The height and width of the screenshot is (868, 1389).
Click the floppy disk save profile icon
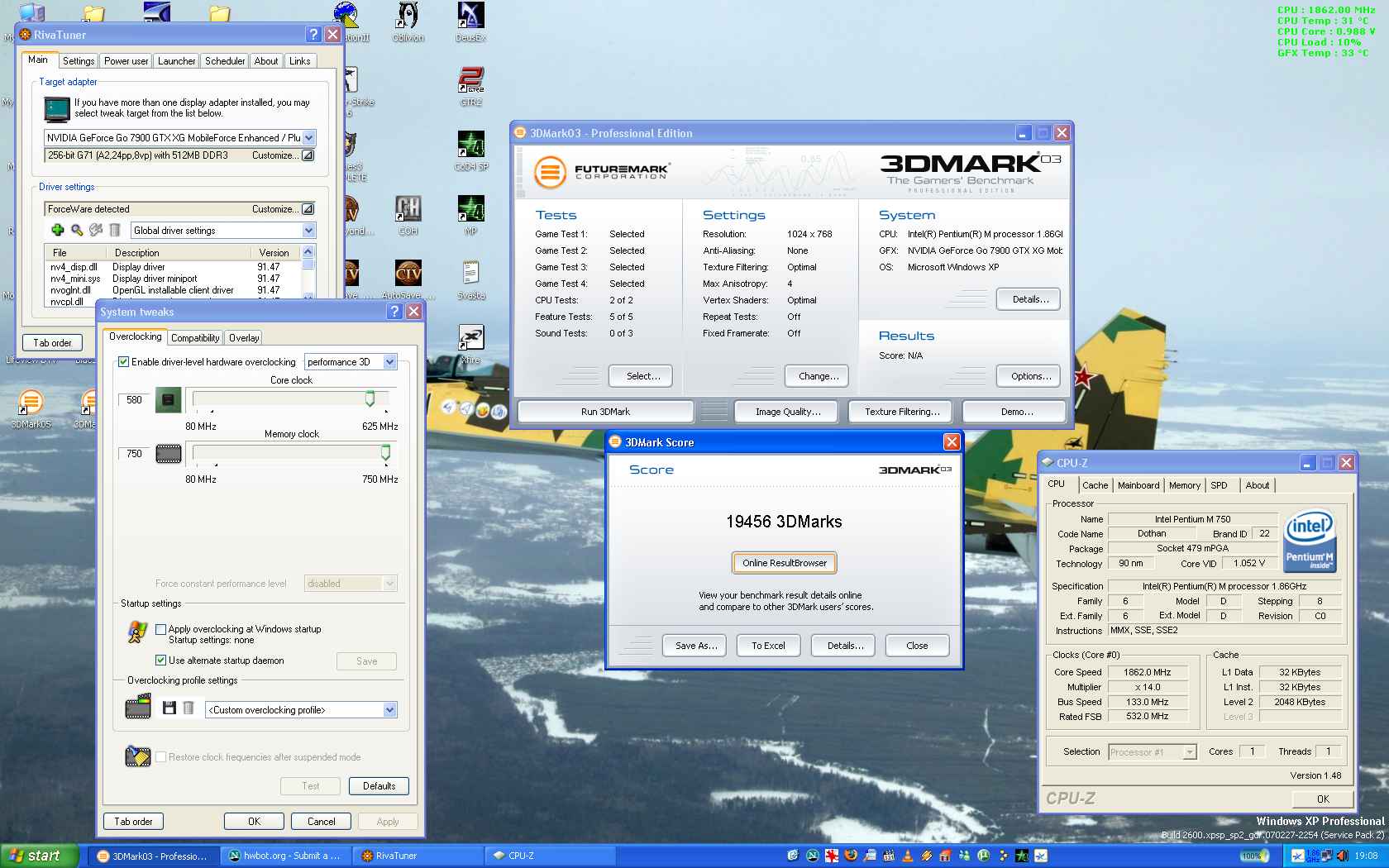tap(169, 708)
